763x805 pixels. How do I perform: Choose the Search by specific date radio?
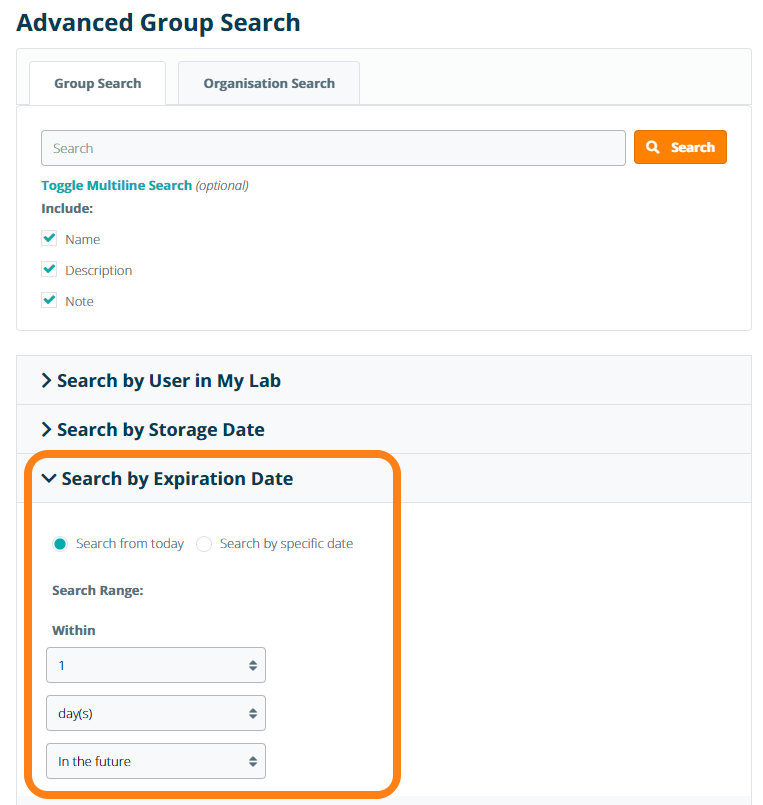[x=204, y=544]
